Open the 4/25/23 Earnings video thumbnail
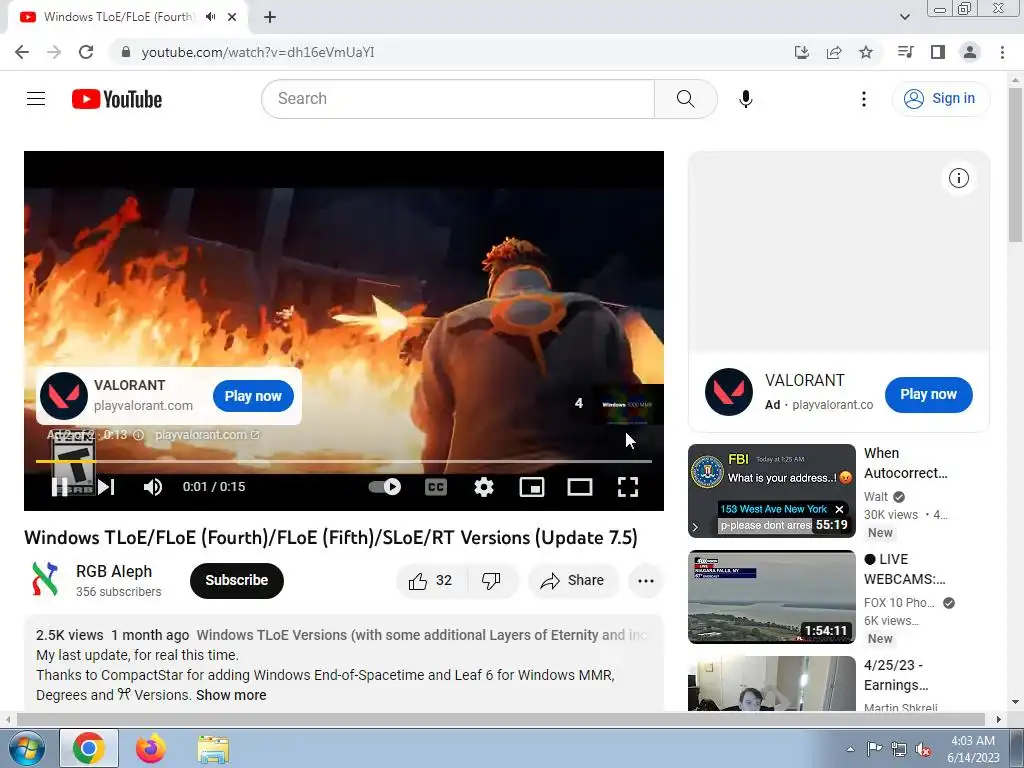 click(x=771, y=683)
